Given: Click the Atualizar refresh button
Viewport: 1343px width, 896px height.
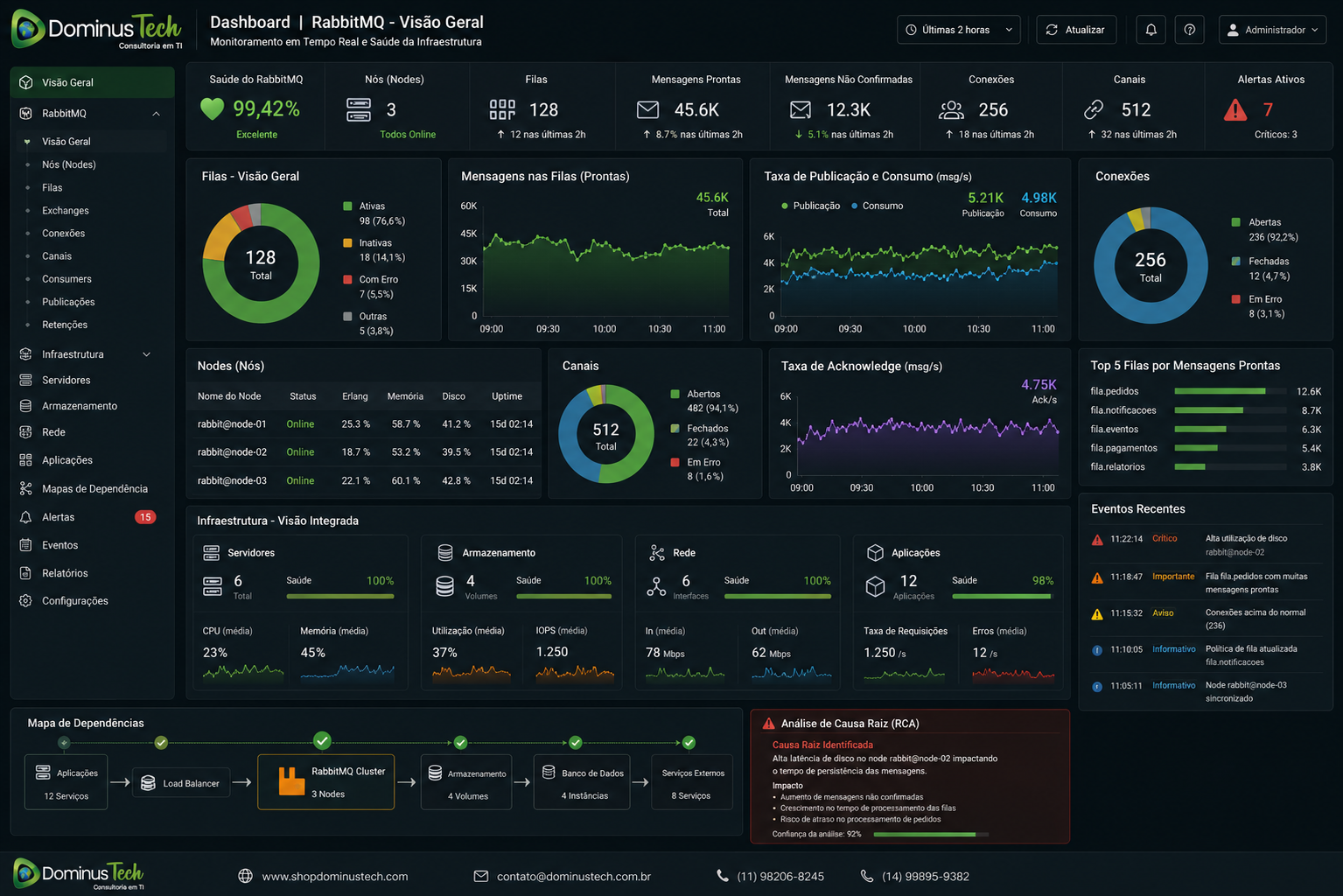Looking at the screenshot, I should tap(1076, 30).
